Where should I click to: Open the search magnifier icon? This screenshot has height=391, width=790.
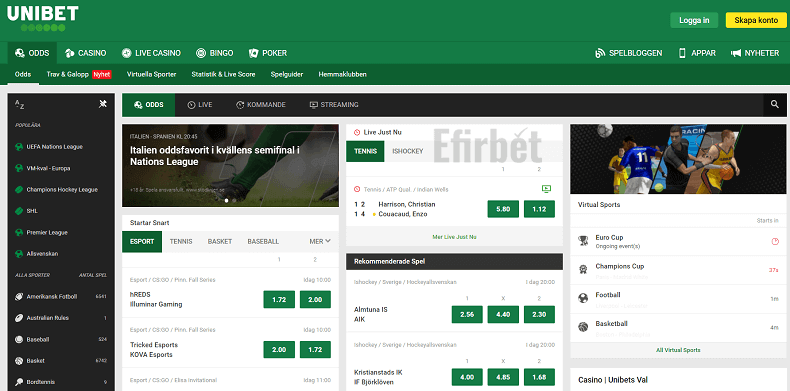coord(775,104)
